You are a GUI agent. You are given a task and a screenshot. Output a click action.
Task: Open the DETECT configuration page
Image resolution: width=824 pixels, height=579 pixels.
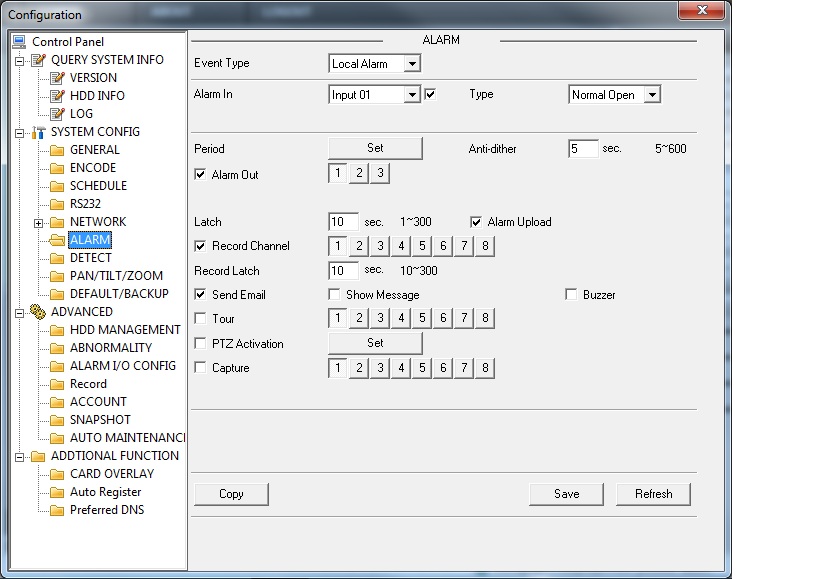click(x=90, y=258)
